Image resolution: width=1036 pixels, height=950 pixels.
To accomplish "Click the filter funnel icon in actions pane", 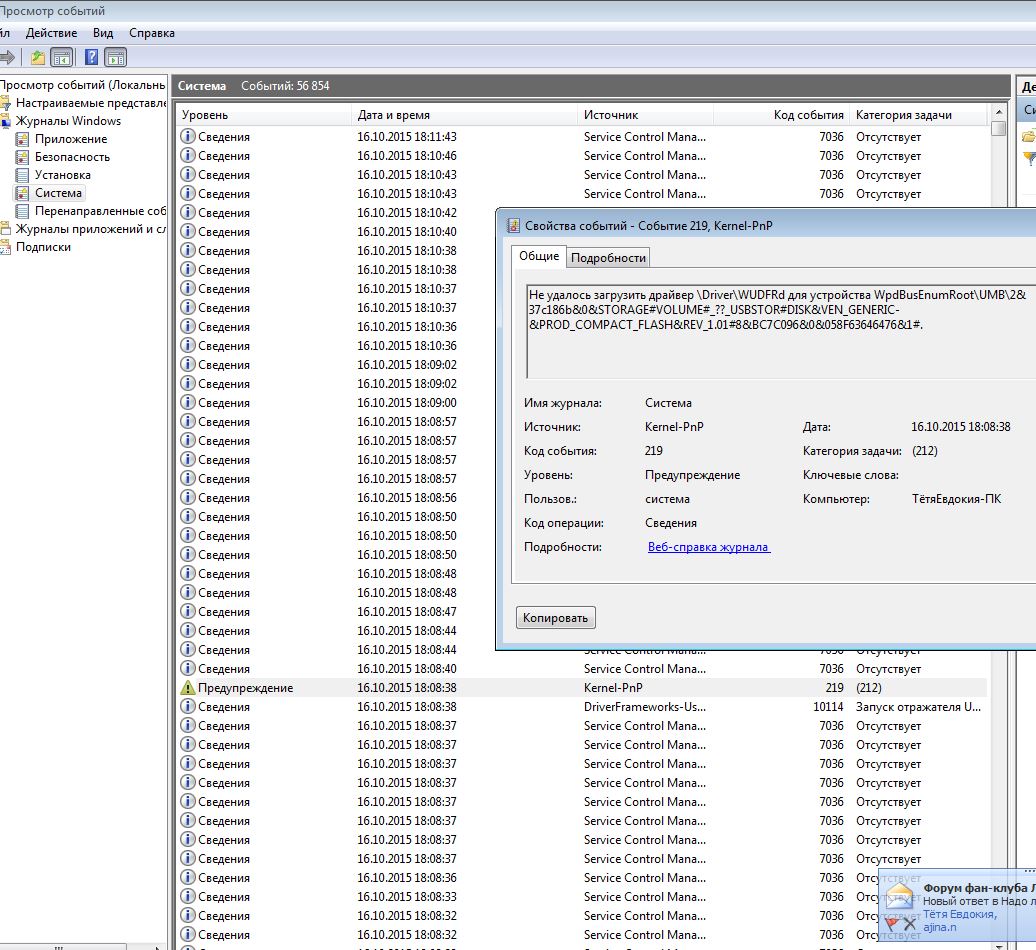I will click(x=1029, y=160).
